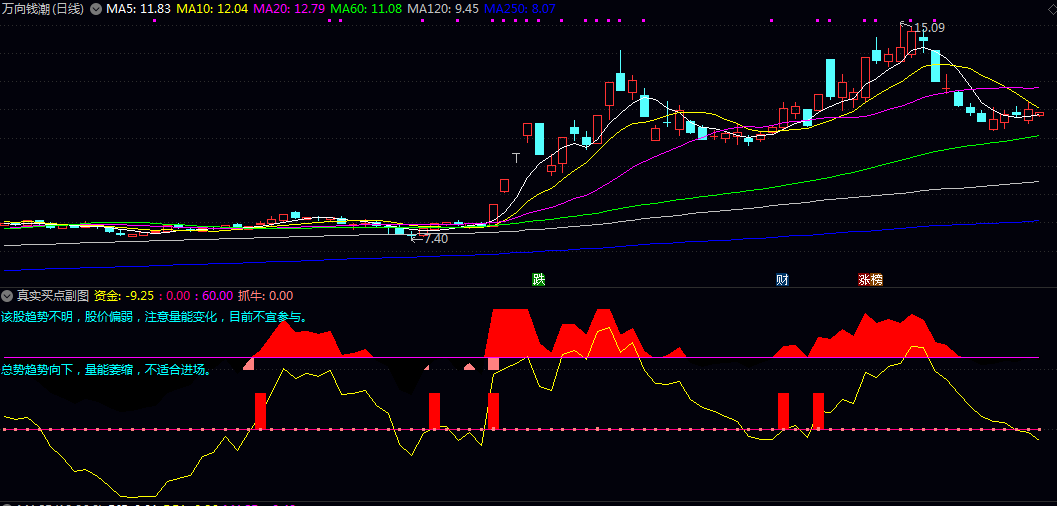Open the 涨榜 info marker
The image size is (1057, 506).
click(x=870, y=280)
